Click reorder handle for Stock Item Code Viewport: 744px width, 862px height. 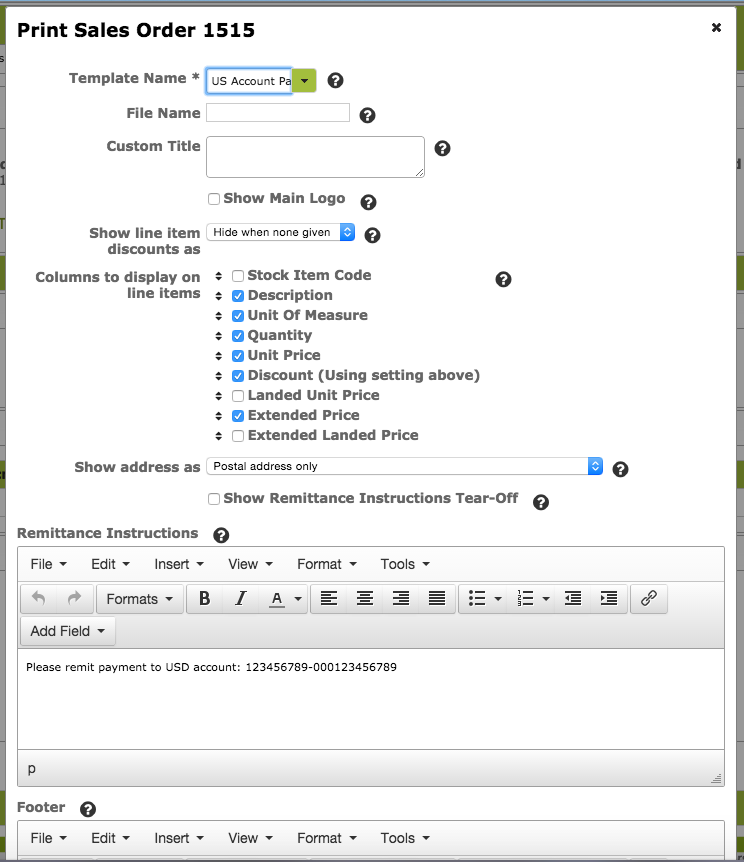tap(218, 276)
